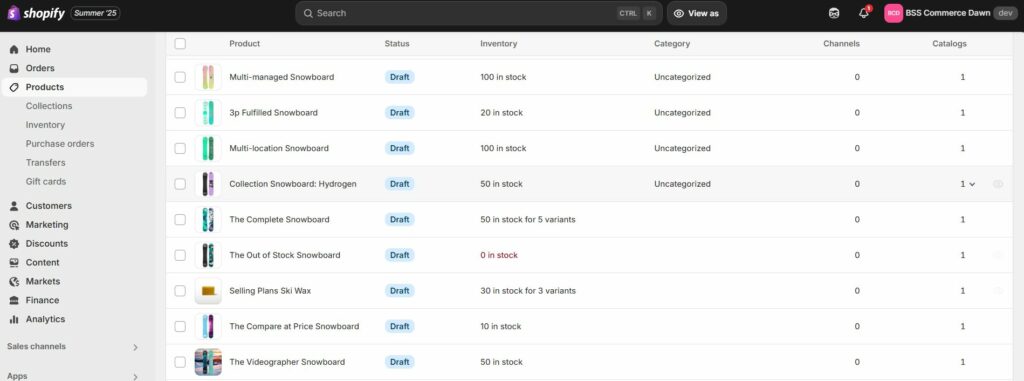Open Inventory submenu item
This screenshot has height=381, width=1024.
[x=45, y=125]
